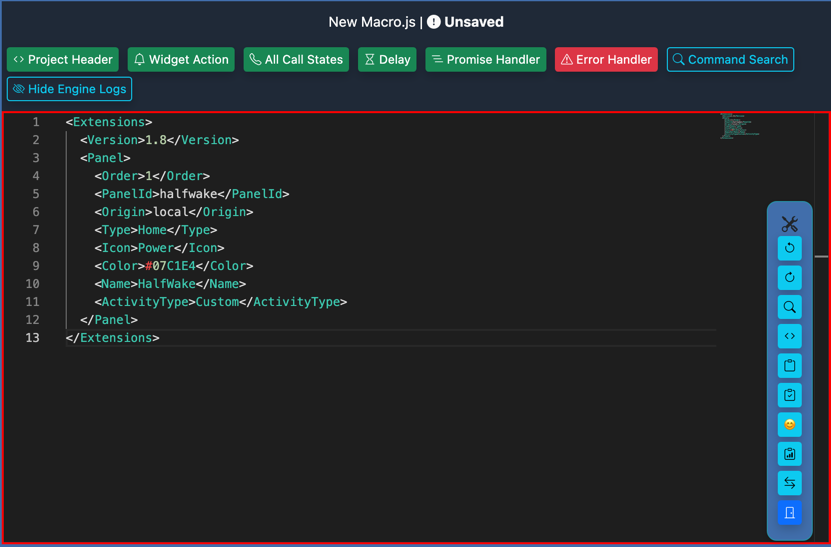Click the Widget Action button

tap(181, 60)
